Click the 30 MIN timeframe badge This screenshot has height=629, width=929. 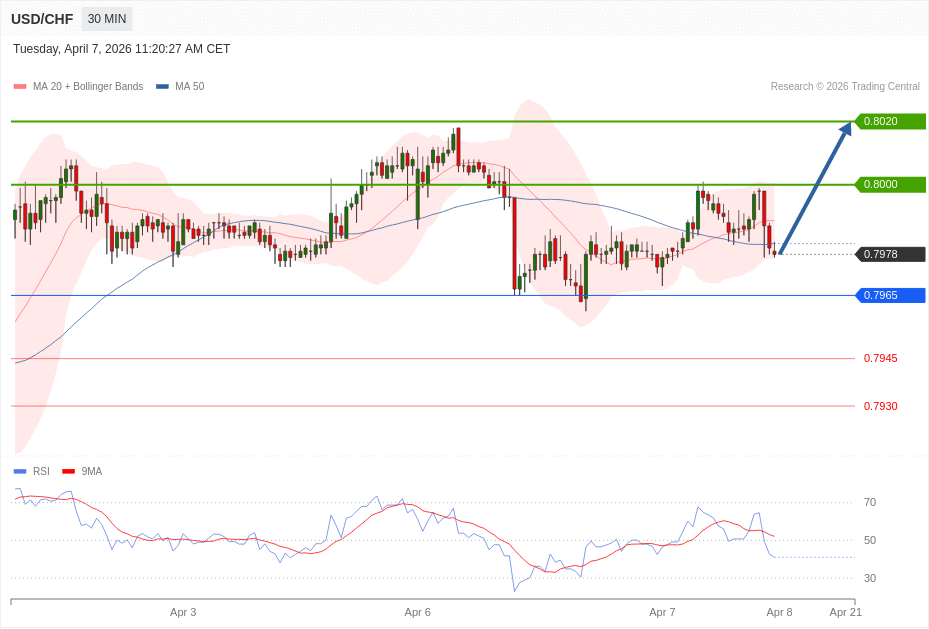point(106,19)
